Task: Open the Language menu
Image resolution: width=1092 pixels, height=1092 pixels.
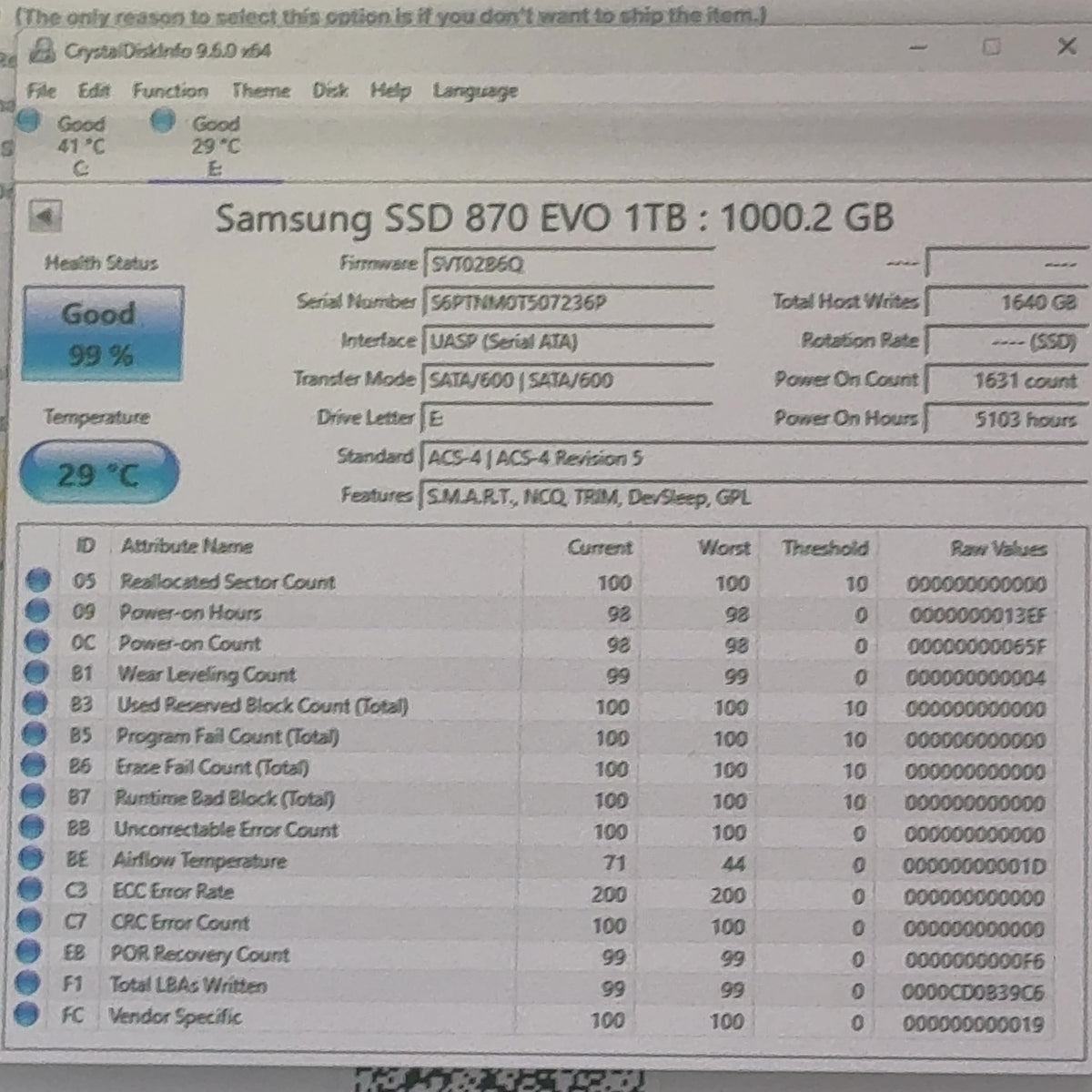Action: 475,91
